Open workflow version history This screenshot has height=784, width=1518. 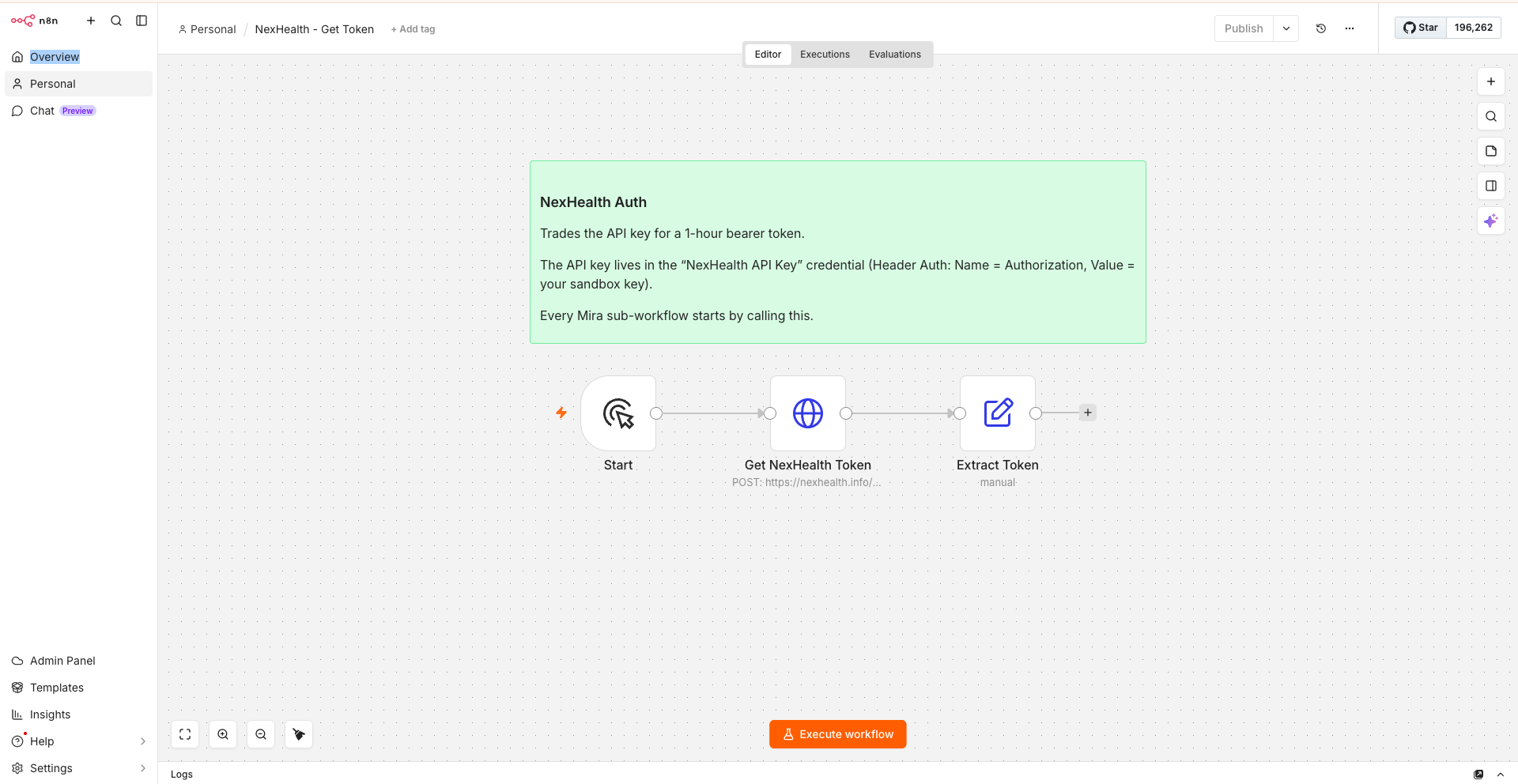pos(1321,28)
